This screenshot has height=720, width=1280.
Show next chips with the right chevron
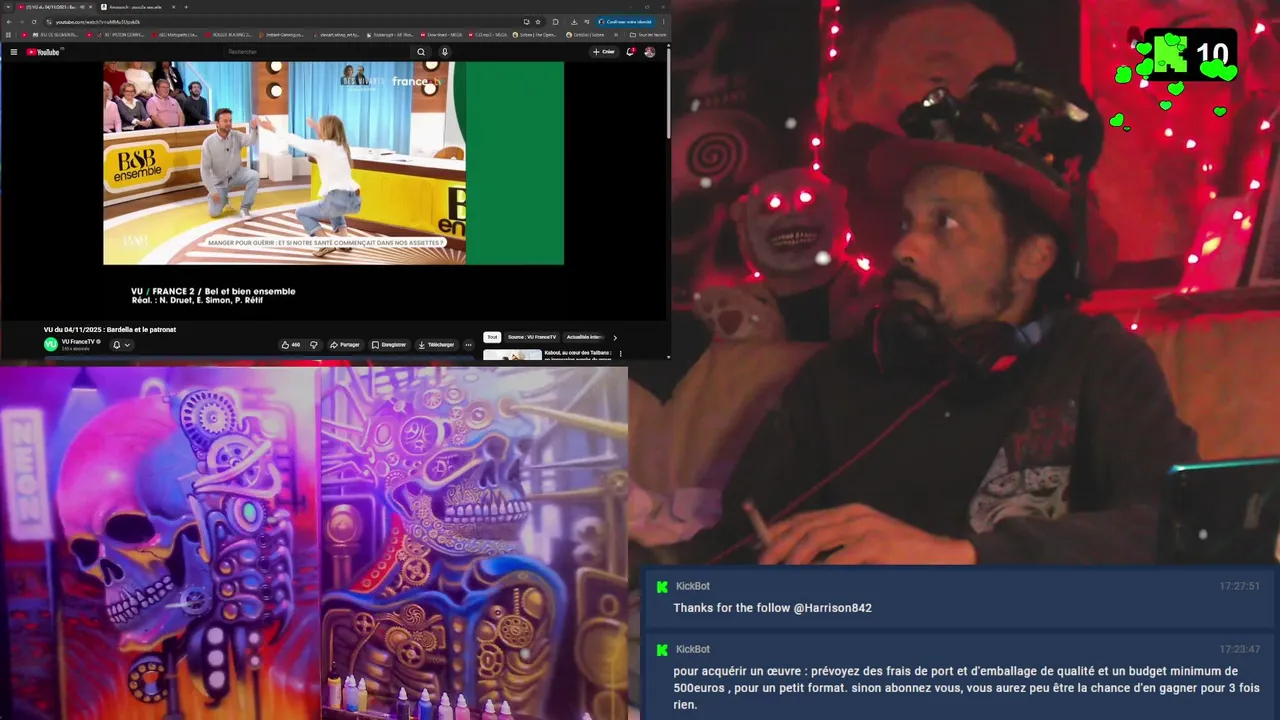pyautogui.click(x=615, y=337)
